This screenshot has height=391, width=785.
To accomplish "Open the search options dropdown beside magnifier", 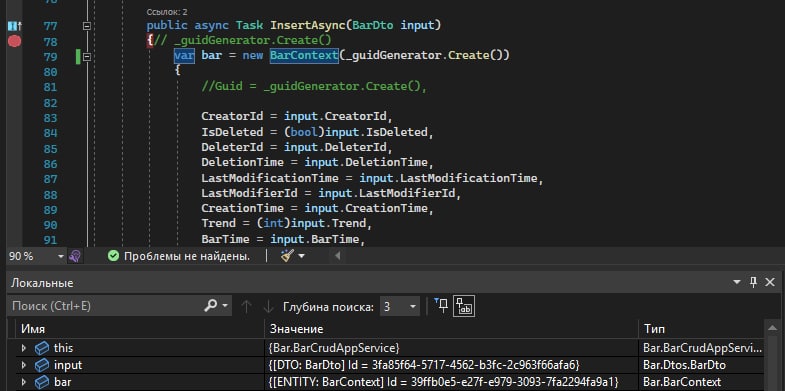I will click(x=225, y=306).
